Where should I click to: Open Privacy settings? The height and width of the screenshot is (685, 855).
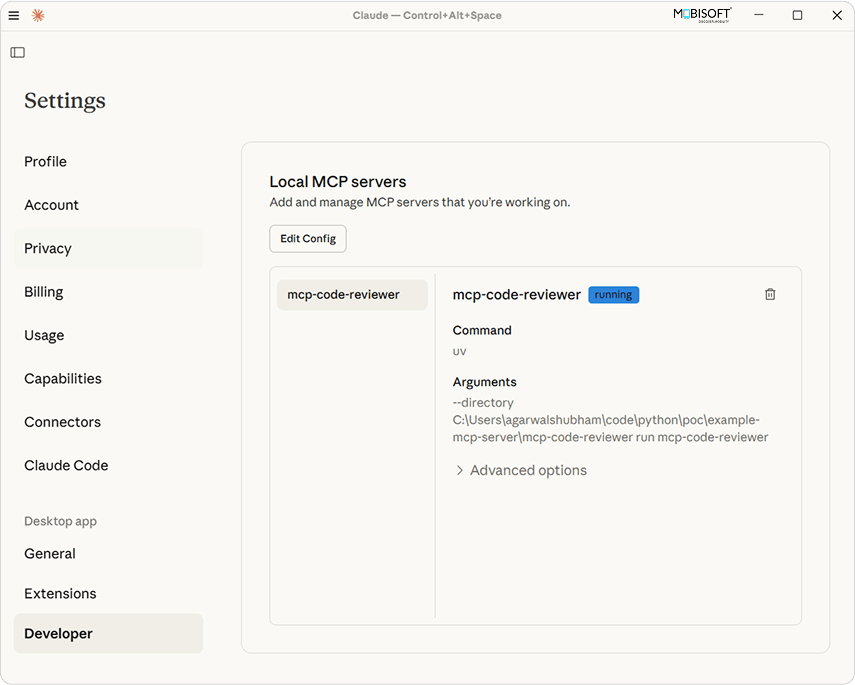pos(48,249)
